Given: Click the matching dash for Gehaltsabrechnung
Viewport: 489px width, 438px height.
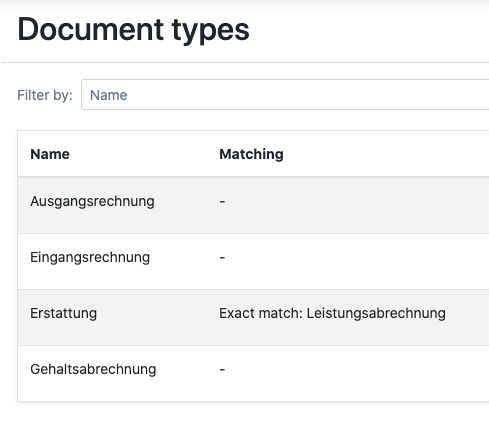Looking at the screenshot, I should pos(222,369).
